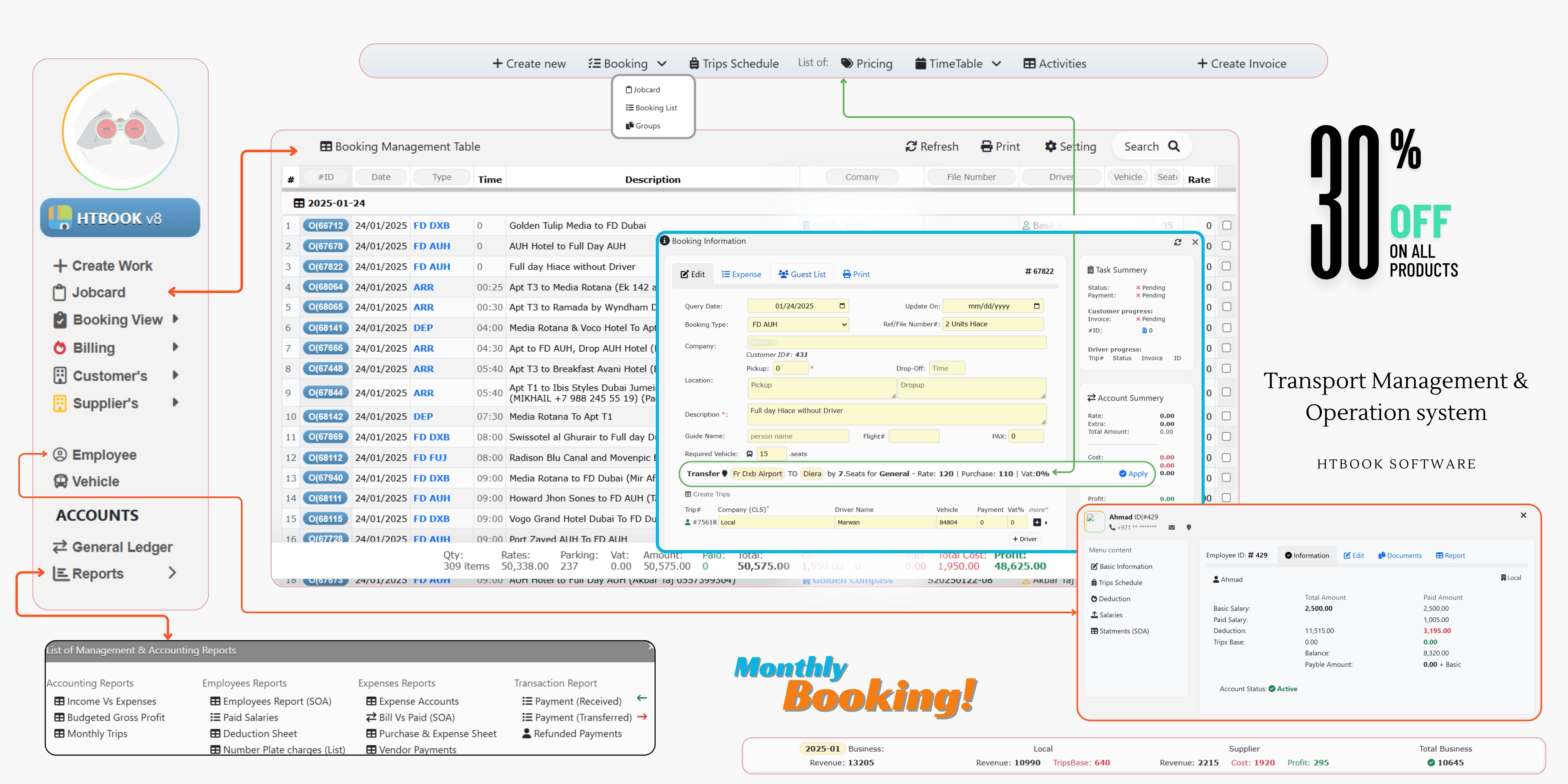Click the Billing flame icon
This screenshot has height=784, width=1568.
click(60, 348)
